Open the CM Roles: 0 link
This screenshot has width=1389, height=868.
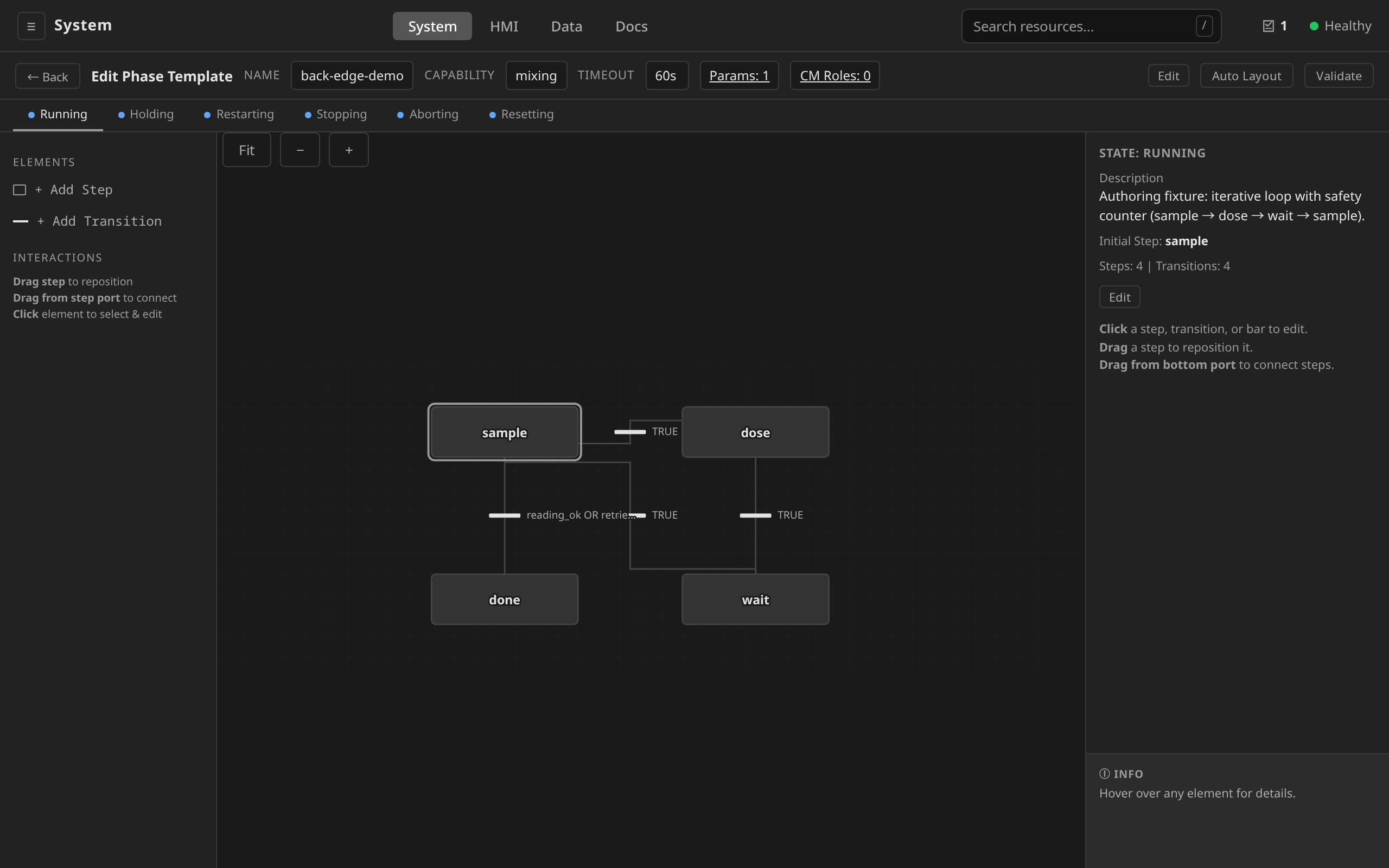(x=835, y=76)
